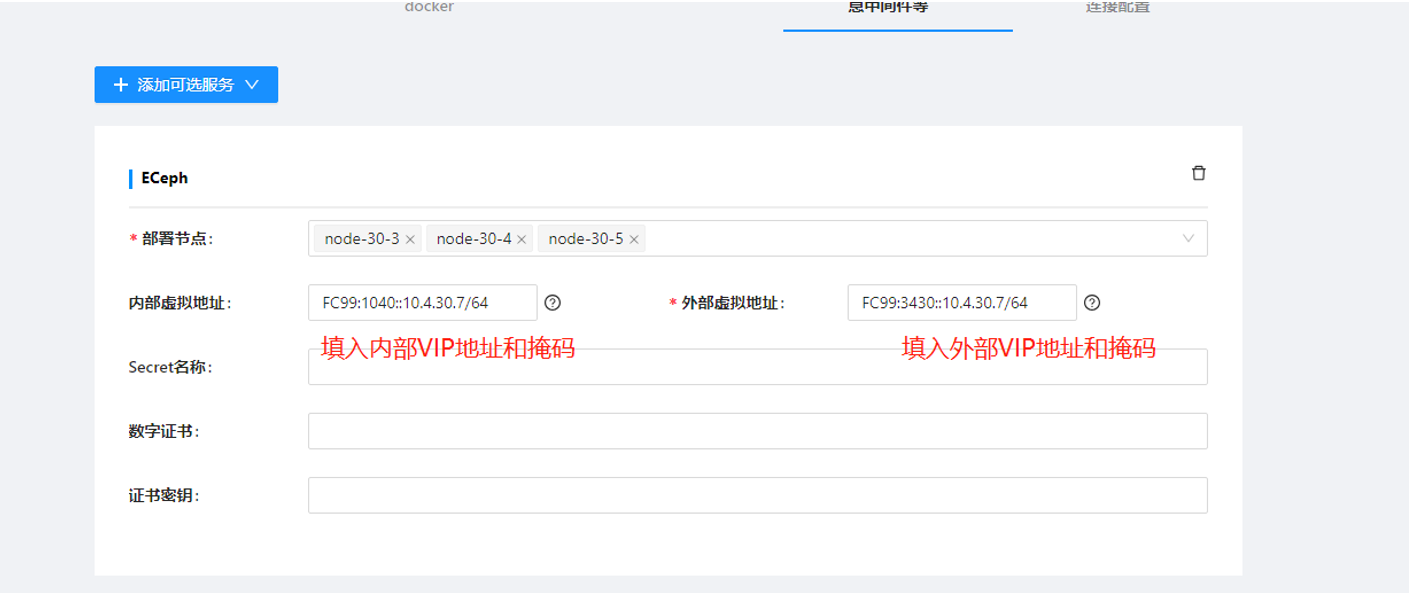Open help icon beside external virtual address
The image size is (1409, 593).
1092,303
